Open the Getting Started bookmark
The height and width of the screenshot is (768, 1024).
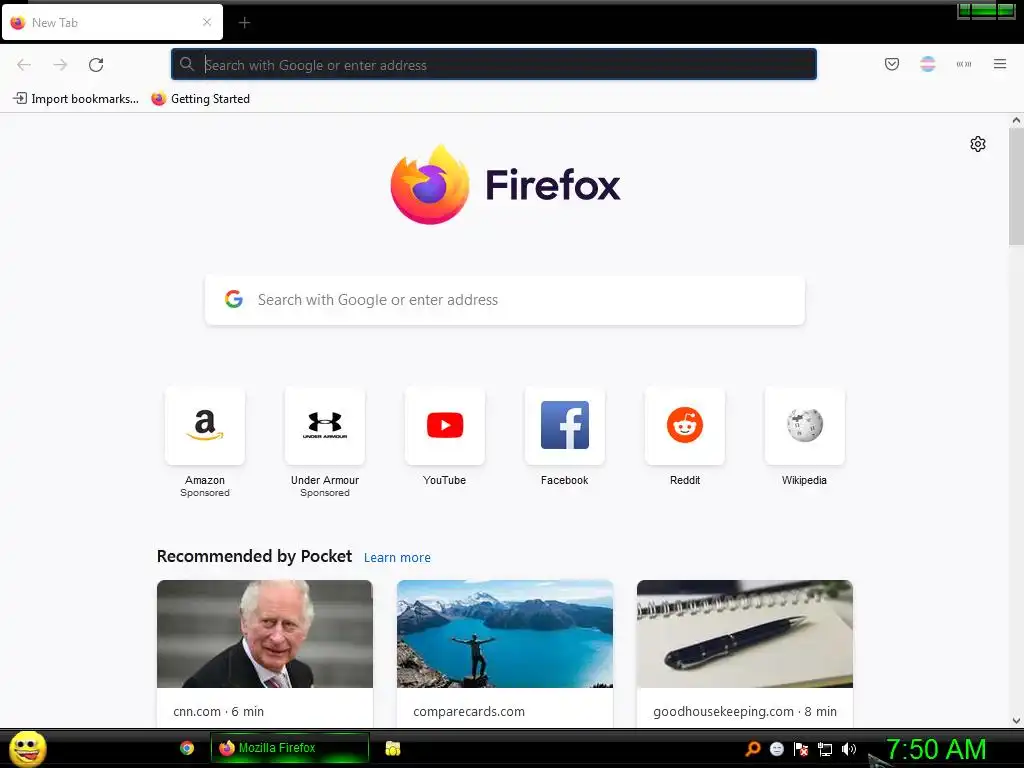[x=200, y=99]
